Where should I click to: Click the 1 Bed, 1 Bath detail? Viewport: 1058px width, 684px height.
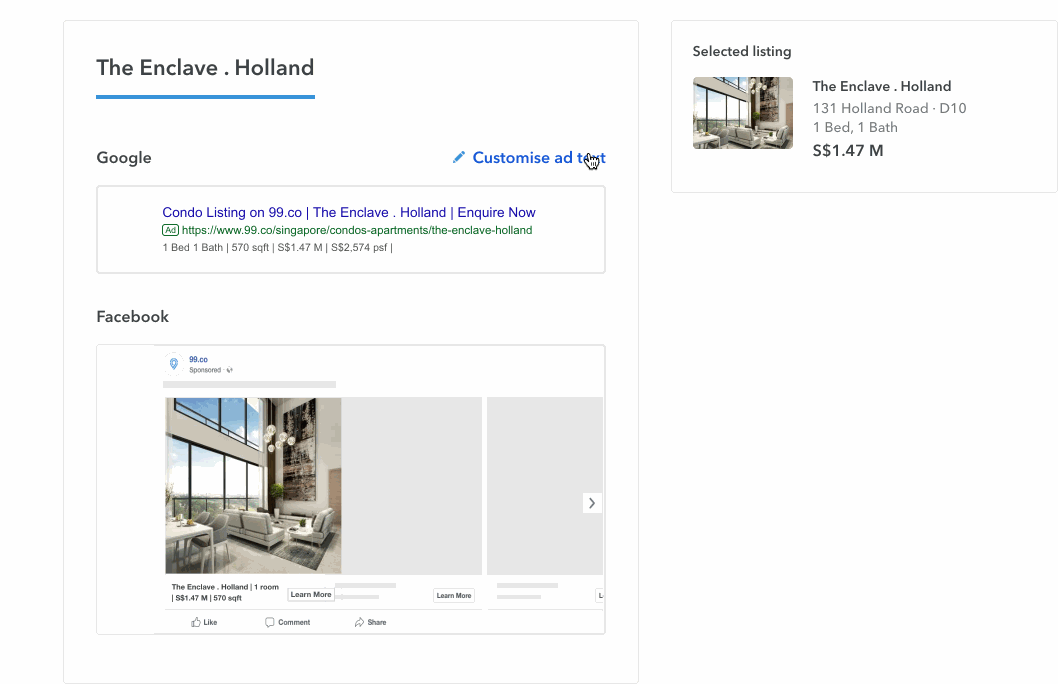click(x=855, y=127)
